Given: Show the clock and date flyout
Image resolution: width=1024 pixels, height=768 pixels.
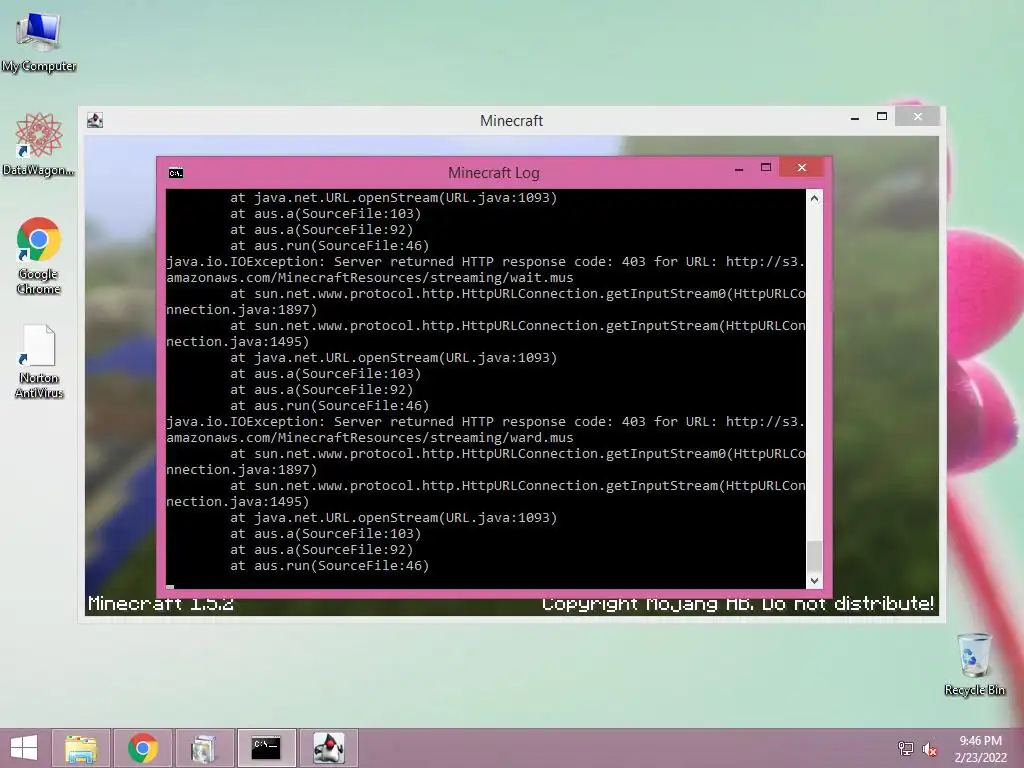Looking at the screenshot, I should 980,749.
